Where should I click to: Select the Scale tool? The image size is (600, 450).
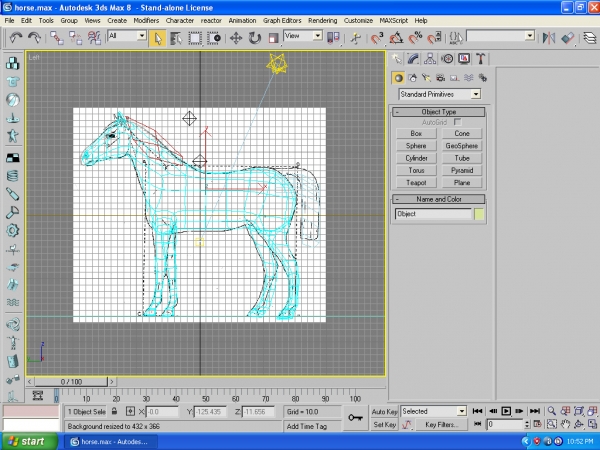coord(273,38)
